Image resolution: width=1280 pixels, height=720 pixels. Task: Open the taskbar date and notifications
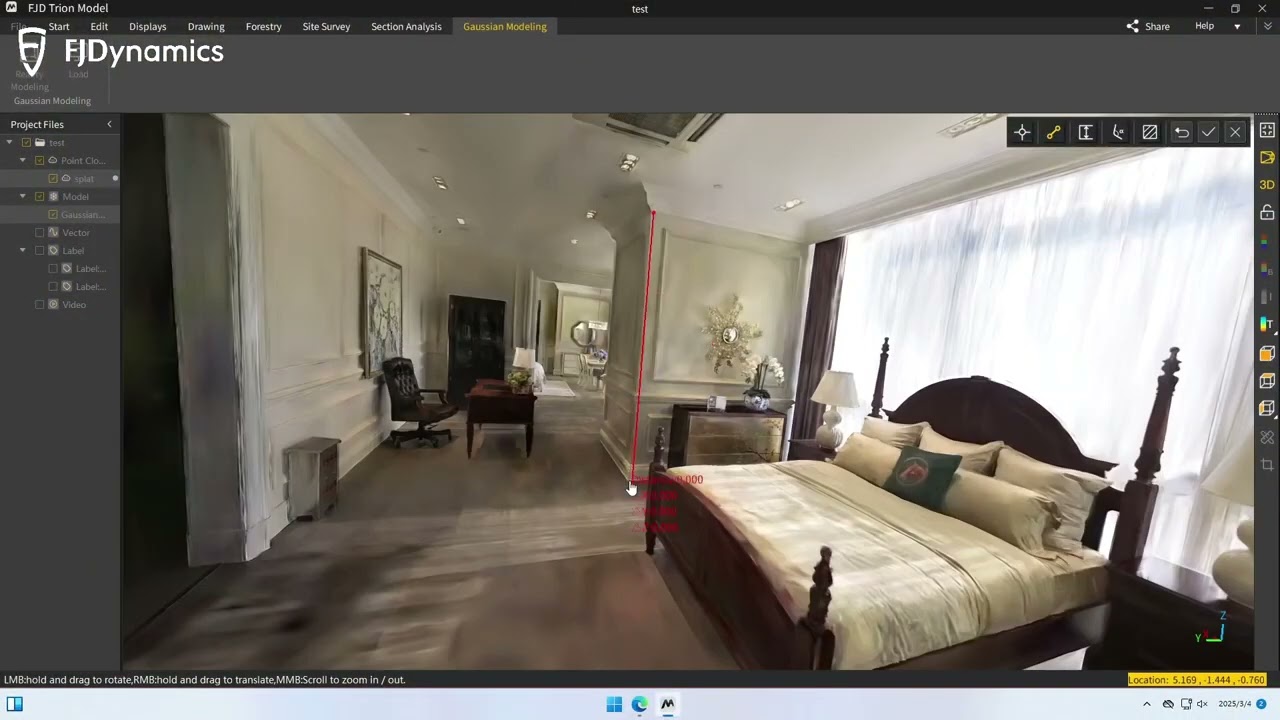[1242, 704]
